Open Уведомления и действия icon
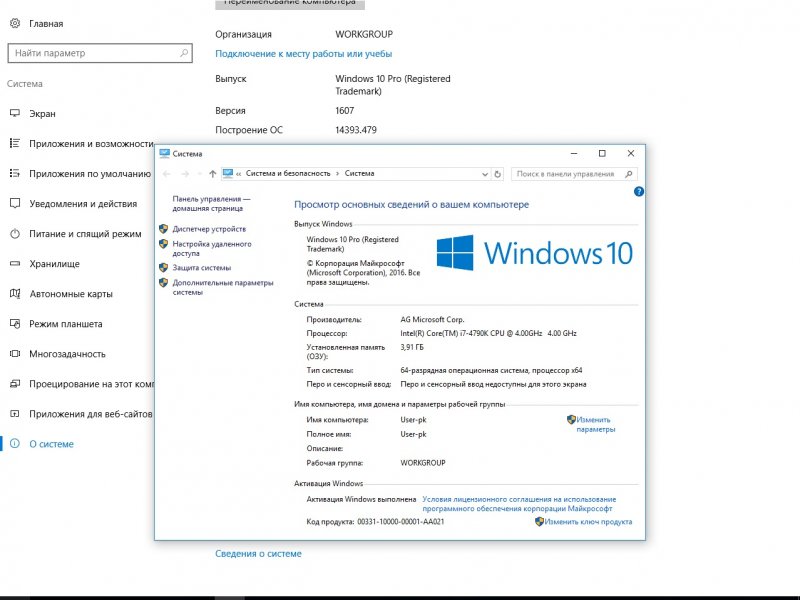Image resolution: width=800 pixels, height=600 pixels. point(15,204)
